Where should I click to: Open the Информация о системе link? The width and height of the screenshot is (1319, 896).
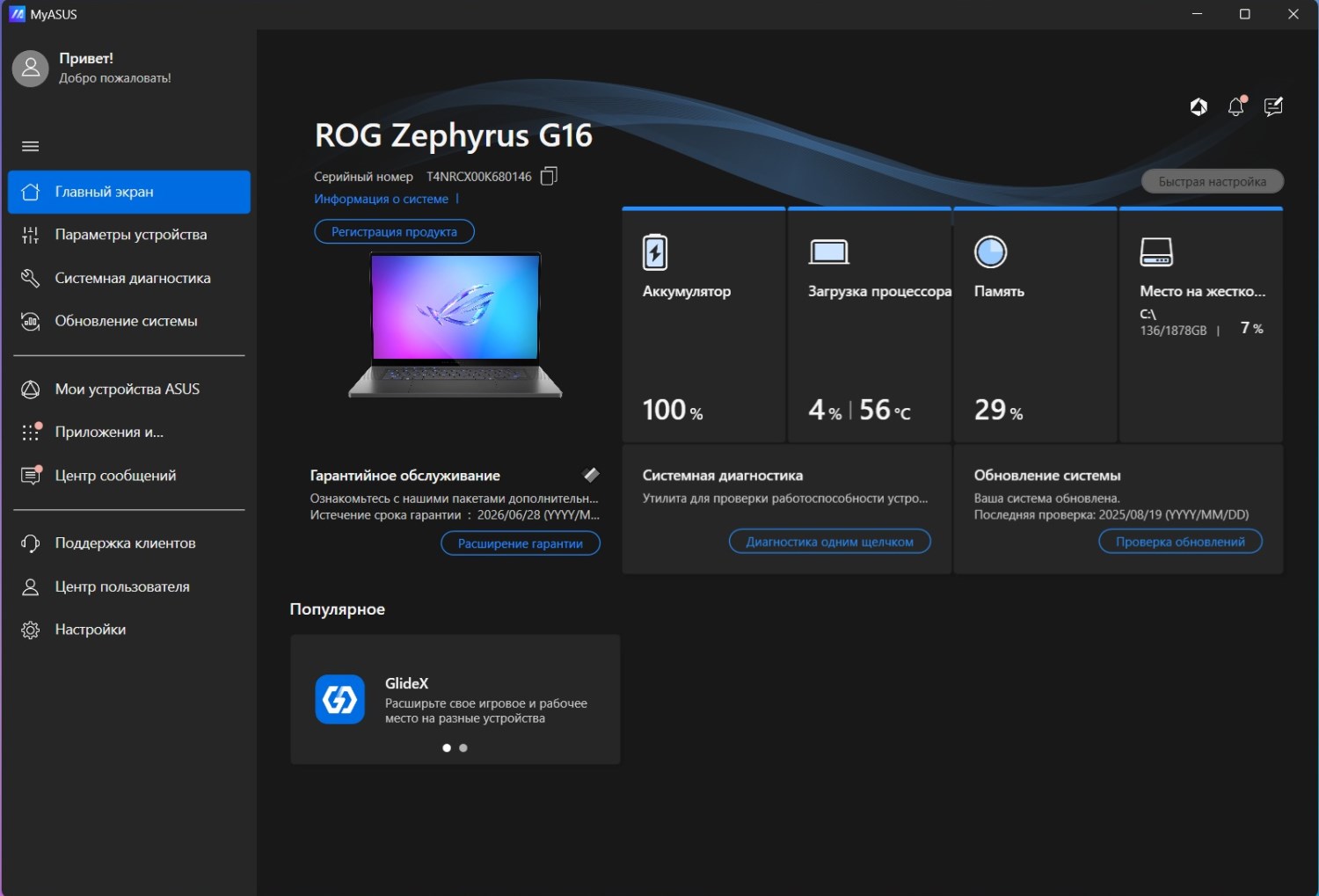[x=382, y=200]
